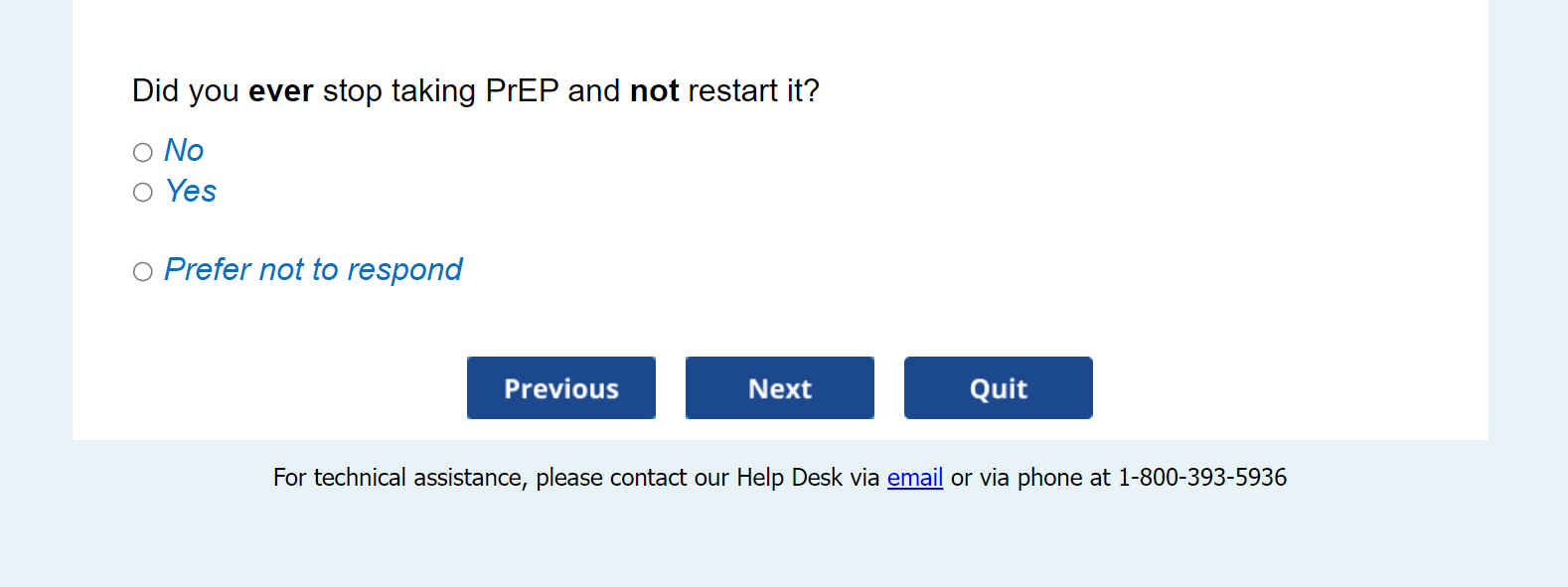Click "stop taking" in the question text
Viewport: 1568px width, 587px height.
pos(399,91)
